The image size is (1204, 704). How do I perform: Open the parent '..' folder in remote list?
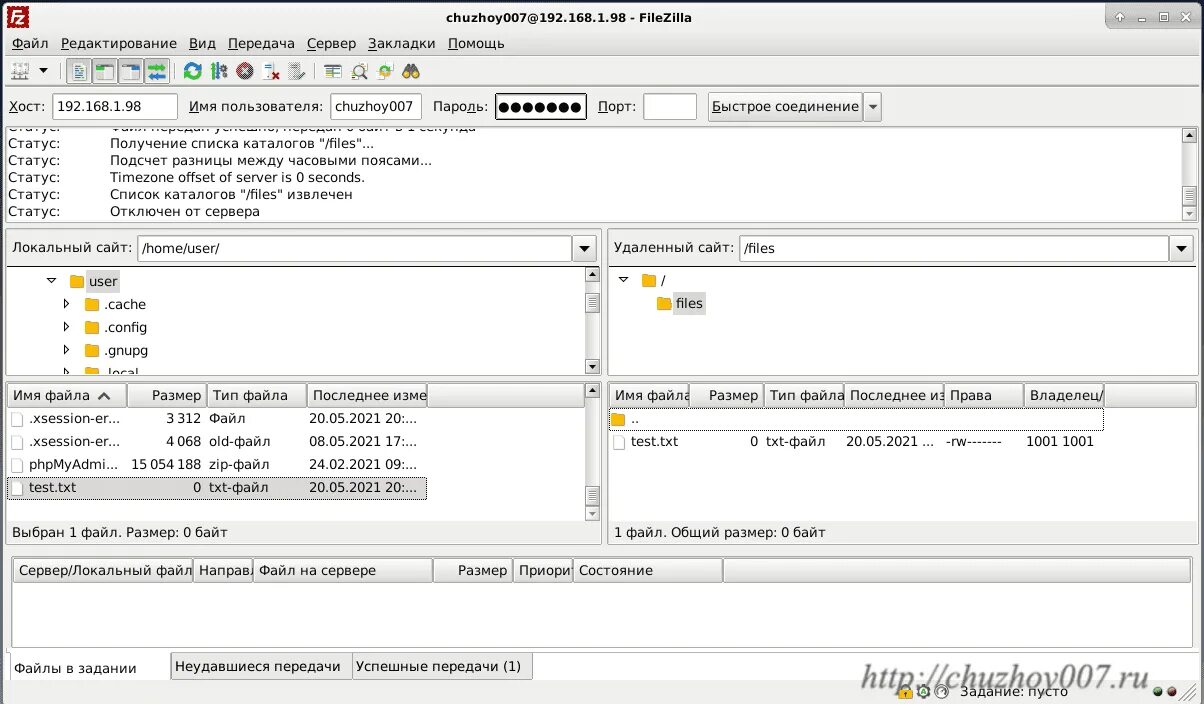tap(856, 419)
